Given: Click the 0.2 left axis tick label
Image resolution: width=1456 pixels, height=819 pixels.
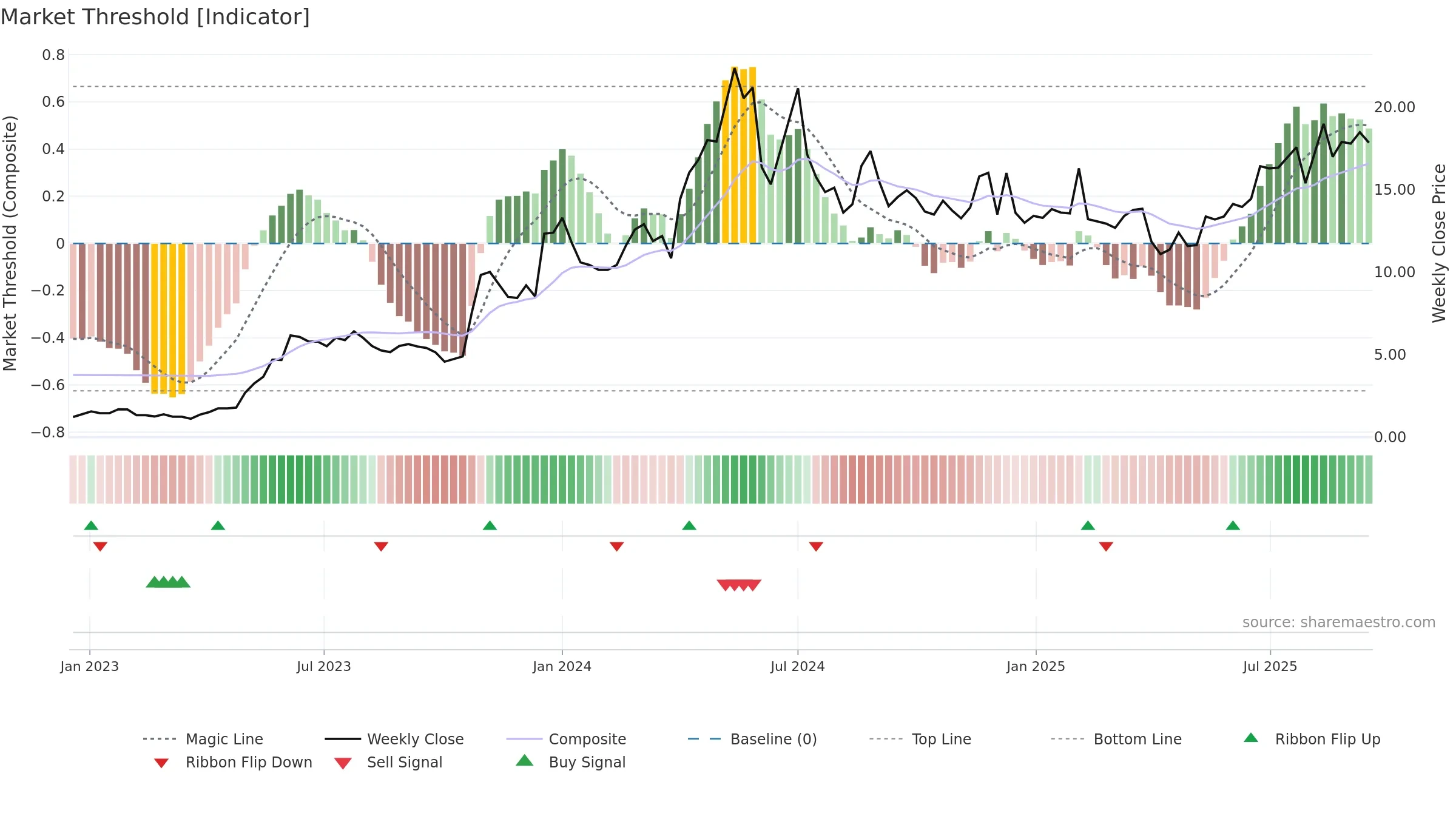Looking at the screenshot, I should [53, 197].
